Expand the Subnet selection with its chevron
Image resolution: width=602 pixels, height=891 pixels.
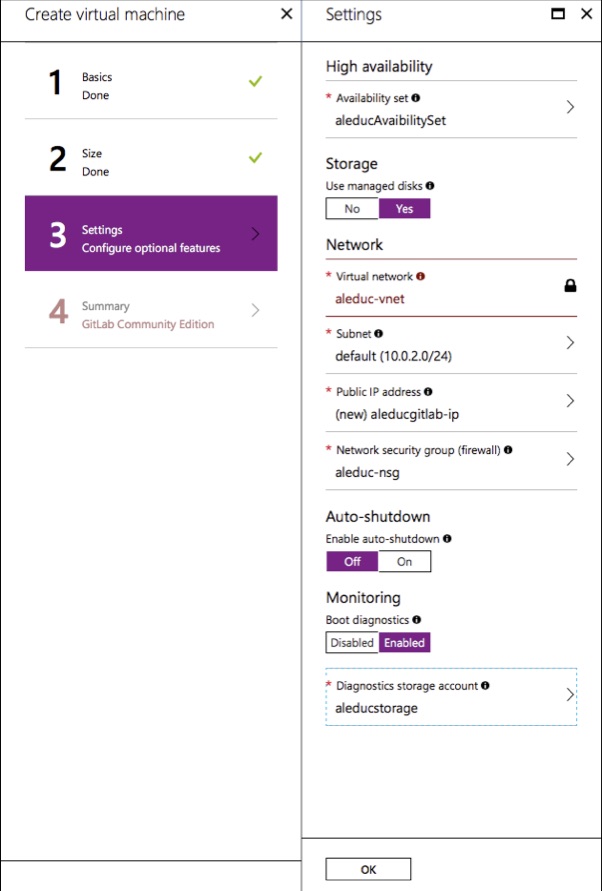(x=570, y=343)
